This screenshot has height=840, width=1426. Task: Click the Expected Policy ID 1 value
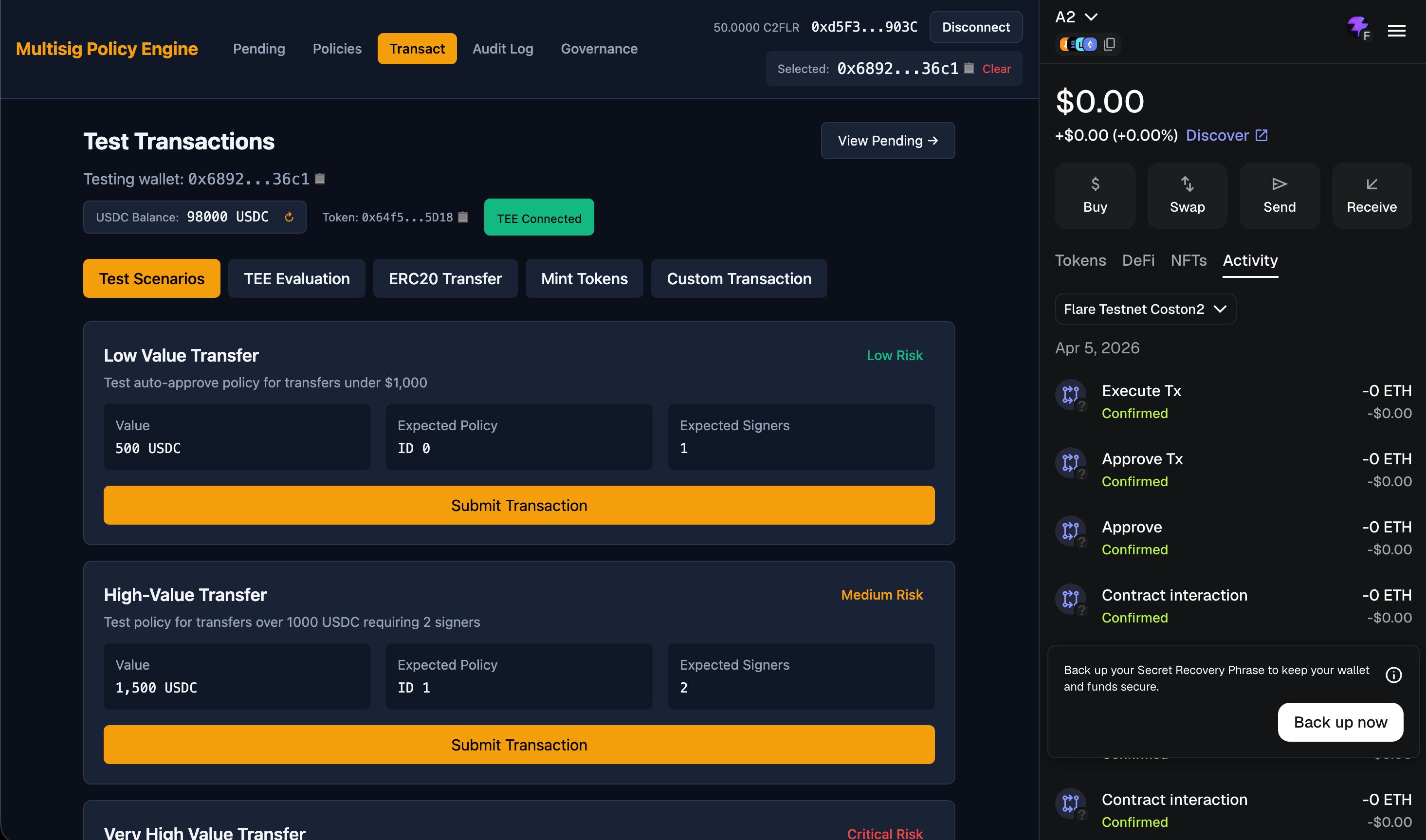point(414,688)
